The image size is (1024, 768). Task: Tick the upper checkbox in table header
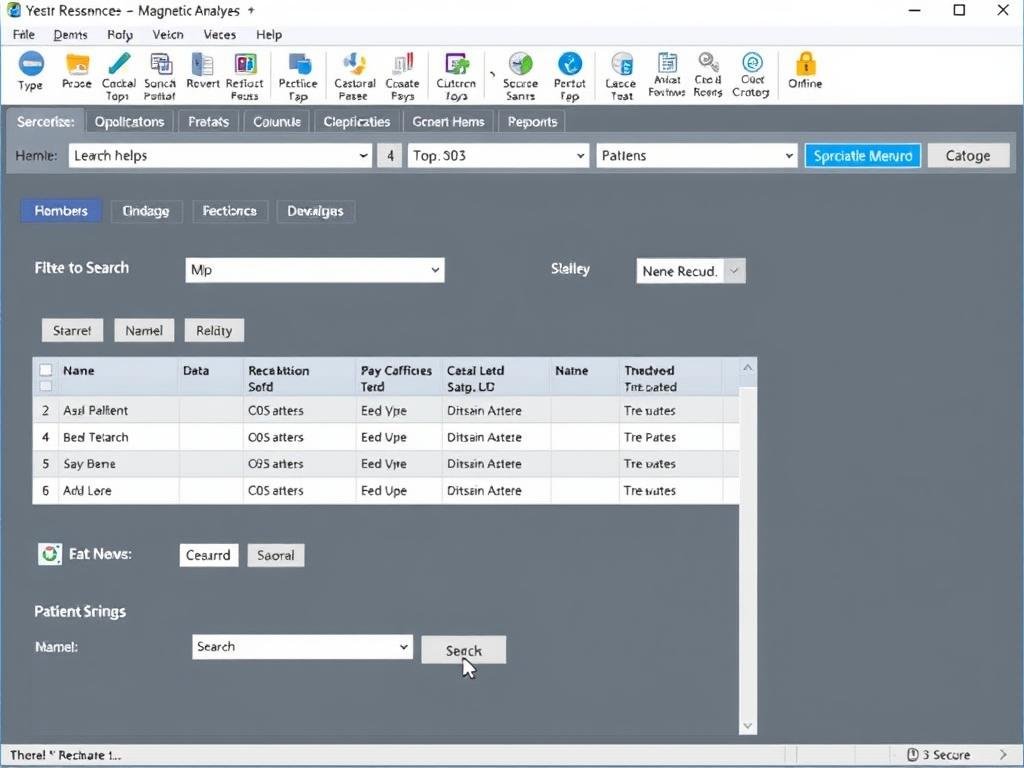tap(45, 370)
